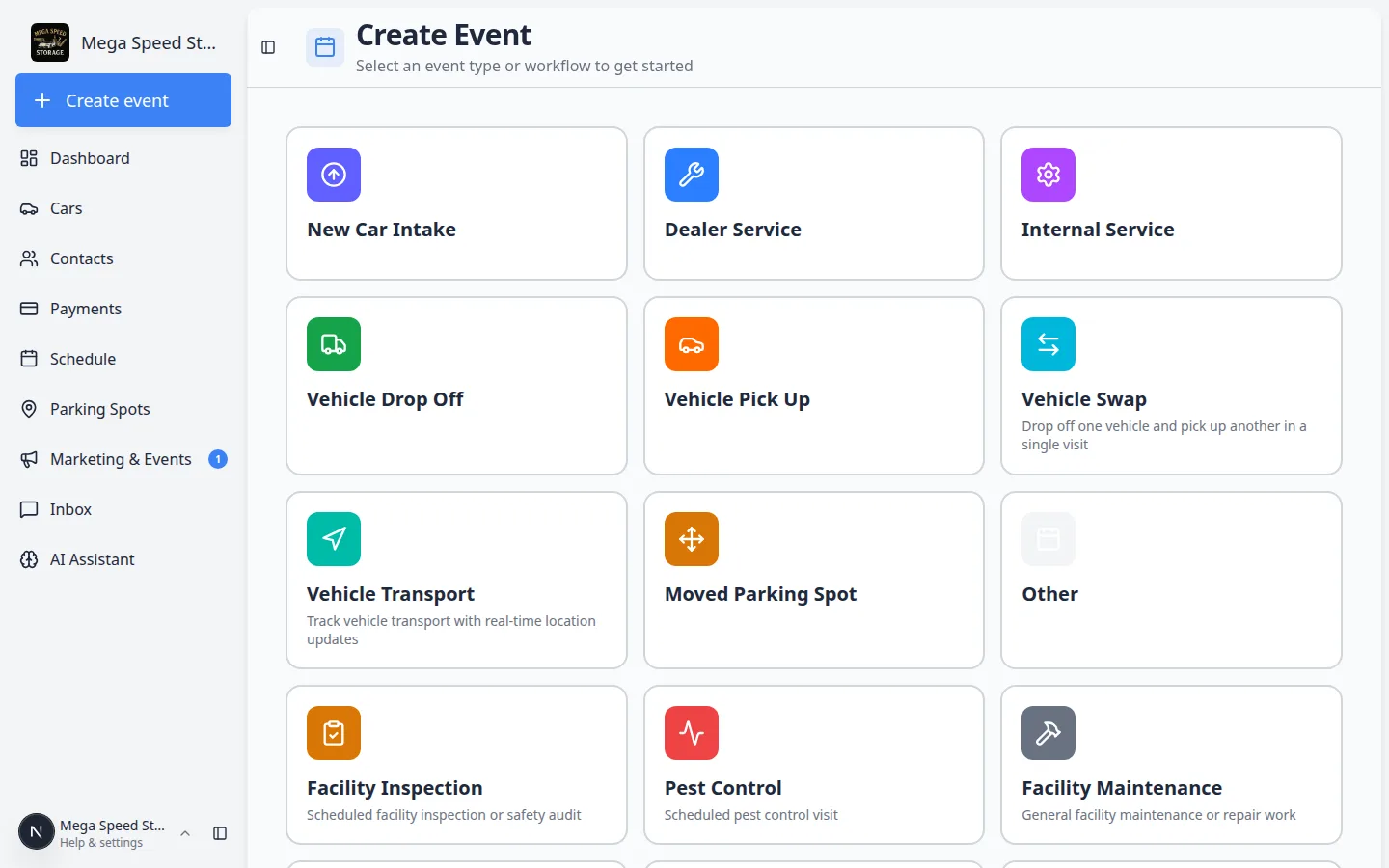This screenshot has height=868, width=1389.
Task: Click the Vehicle Drop Off truck icon
Action: pos(334,344)
